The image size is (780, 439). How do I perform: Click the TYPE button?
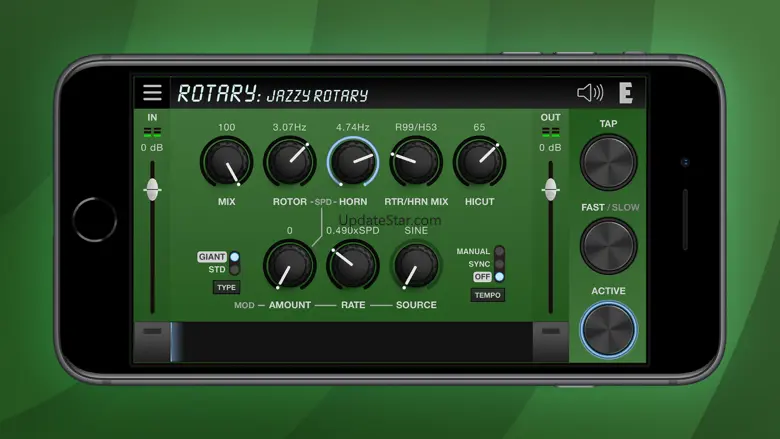click(x=226, y=287)
